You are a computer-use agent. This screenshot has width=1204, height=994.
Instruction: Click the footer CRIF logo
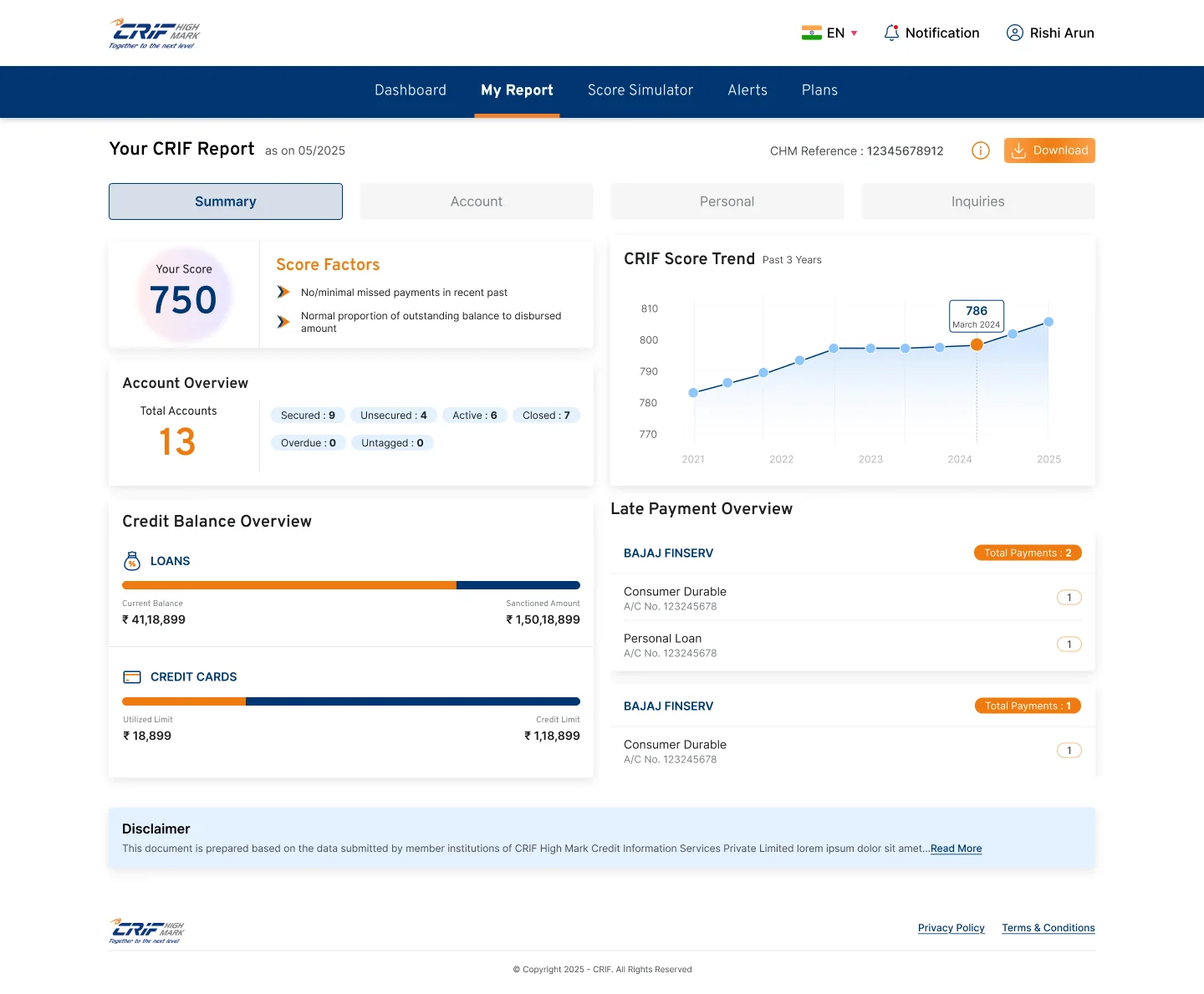146,930
